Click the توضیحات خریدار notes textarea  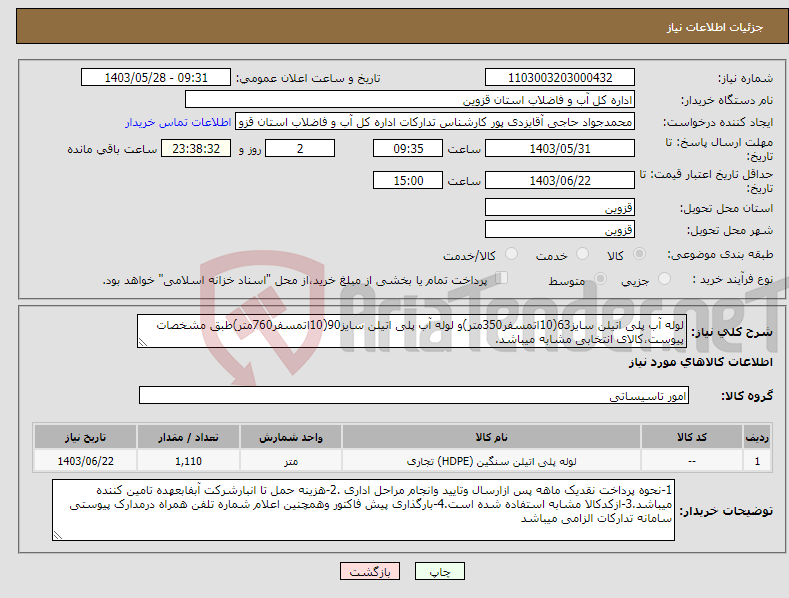(x=363, y=510)
